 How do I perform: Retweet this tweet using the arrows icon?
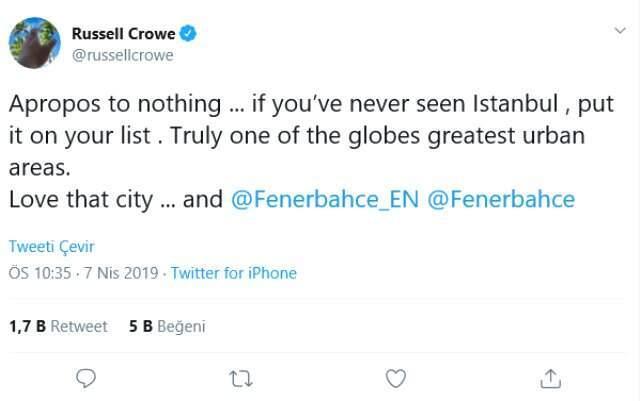pyautogui.click(x=241, y=378)
